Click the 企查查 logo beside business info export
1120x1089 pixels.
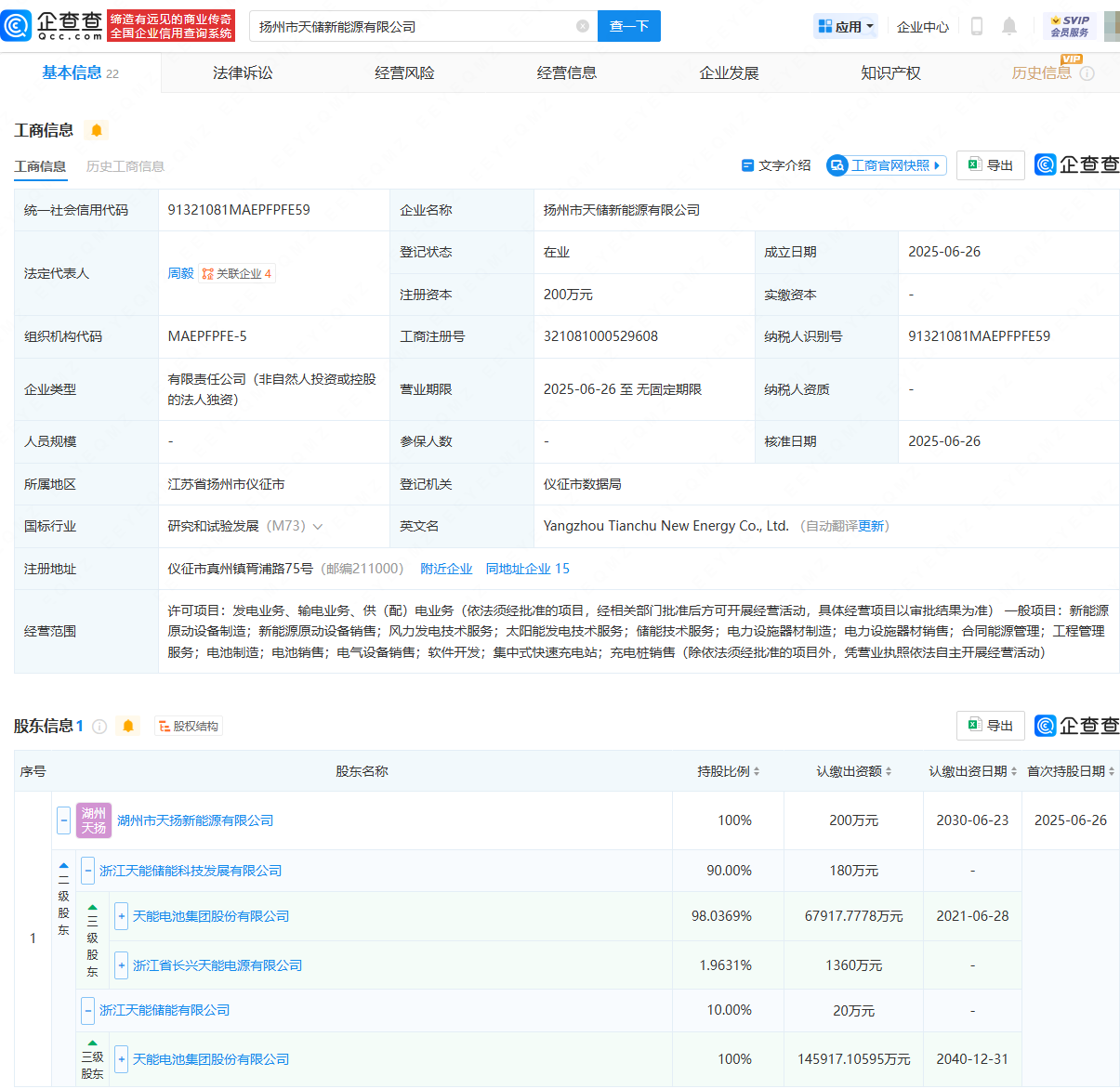(x=1076, y=164)
